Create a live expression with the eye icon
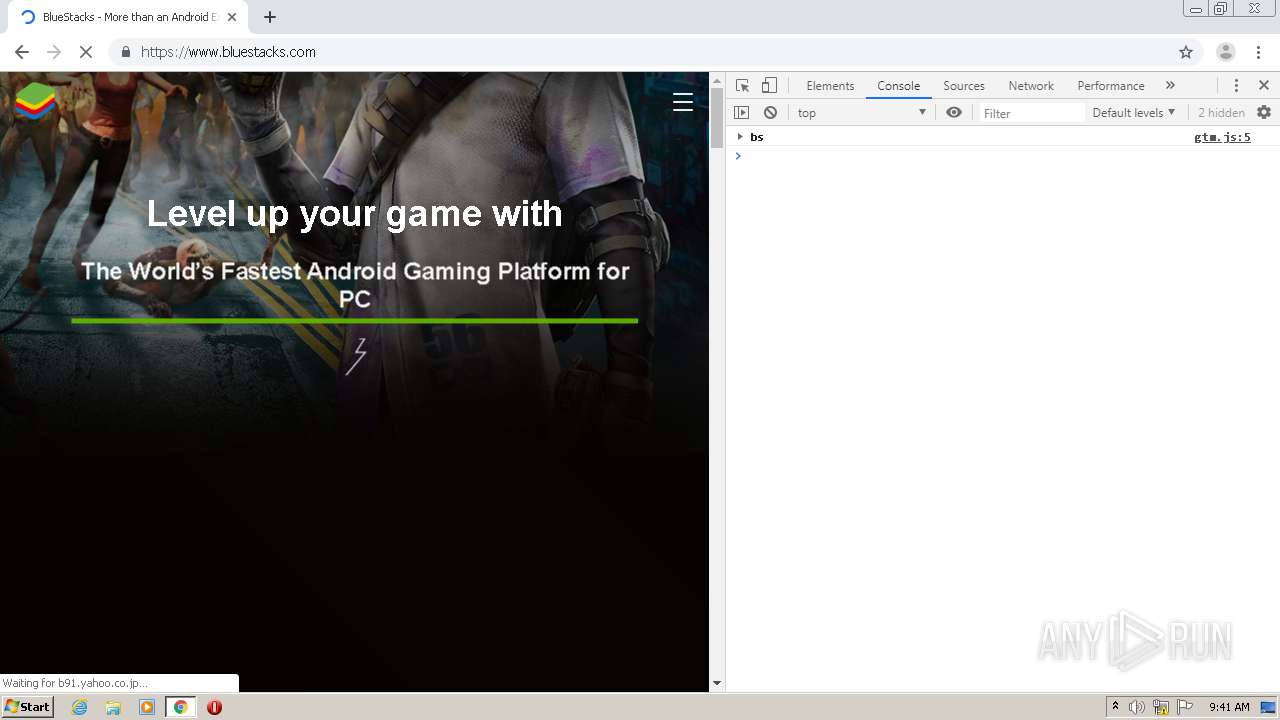The height and width of the screenshot is (720, 1280). (954, 113)
